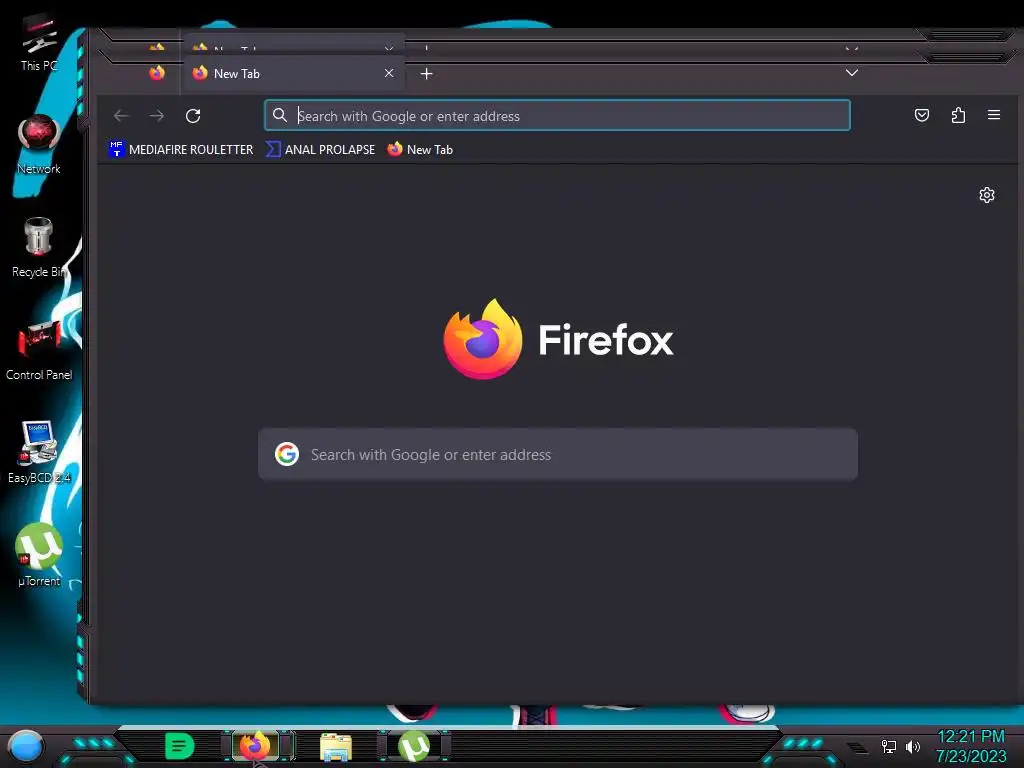Select Recycle Bin desktop icon

(x=39, y=248)
